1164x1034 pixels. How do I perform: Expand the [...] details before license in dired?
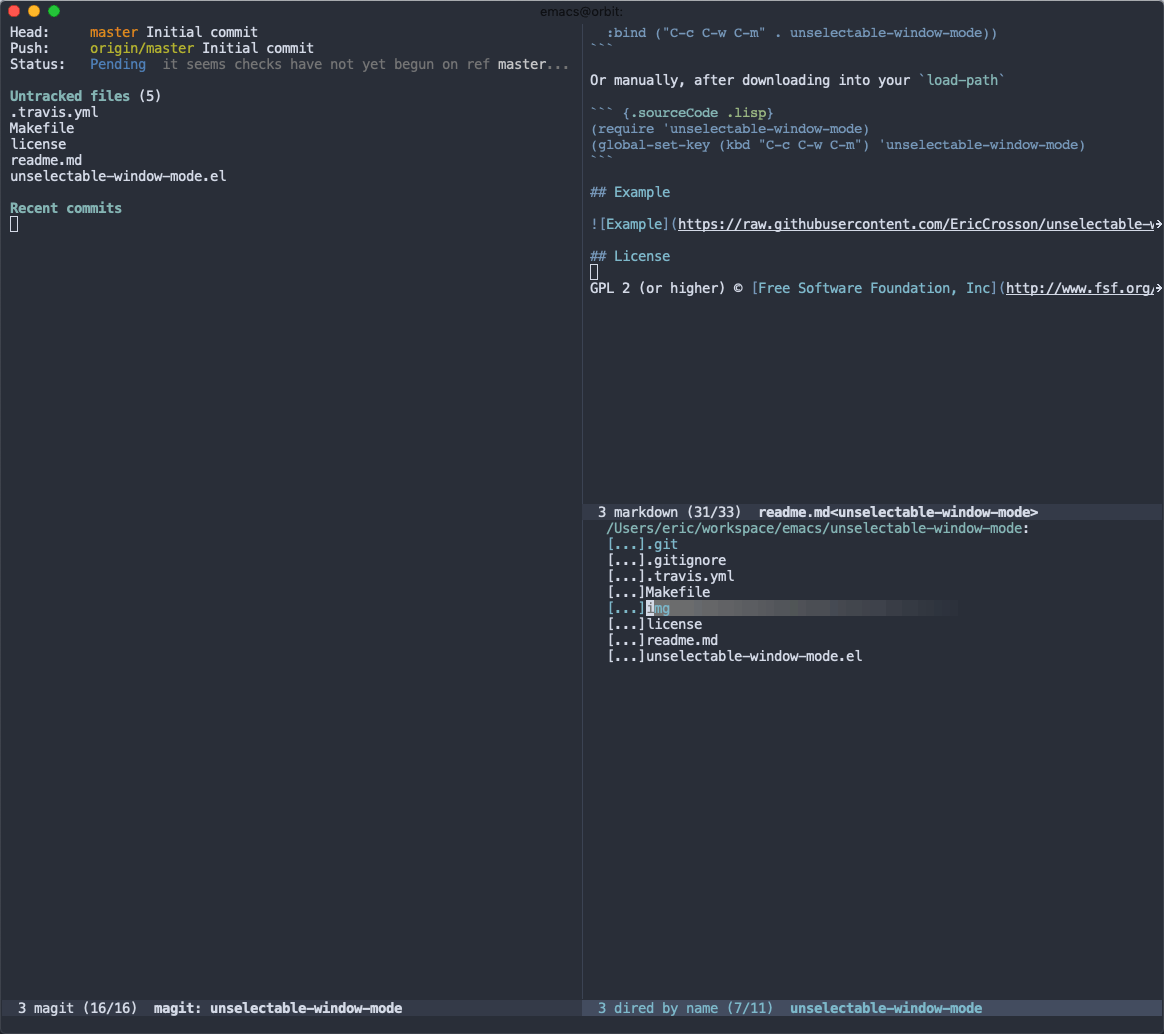point(626,624)
